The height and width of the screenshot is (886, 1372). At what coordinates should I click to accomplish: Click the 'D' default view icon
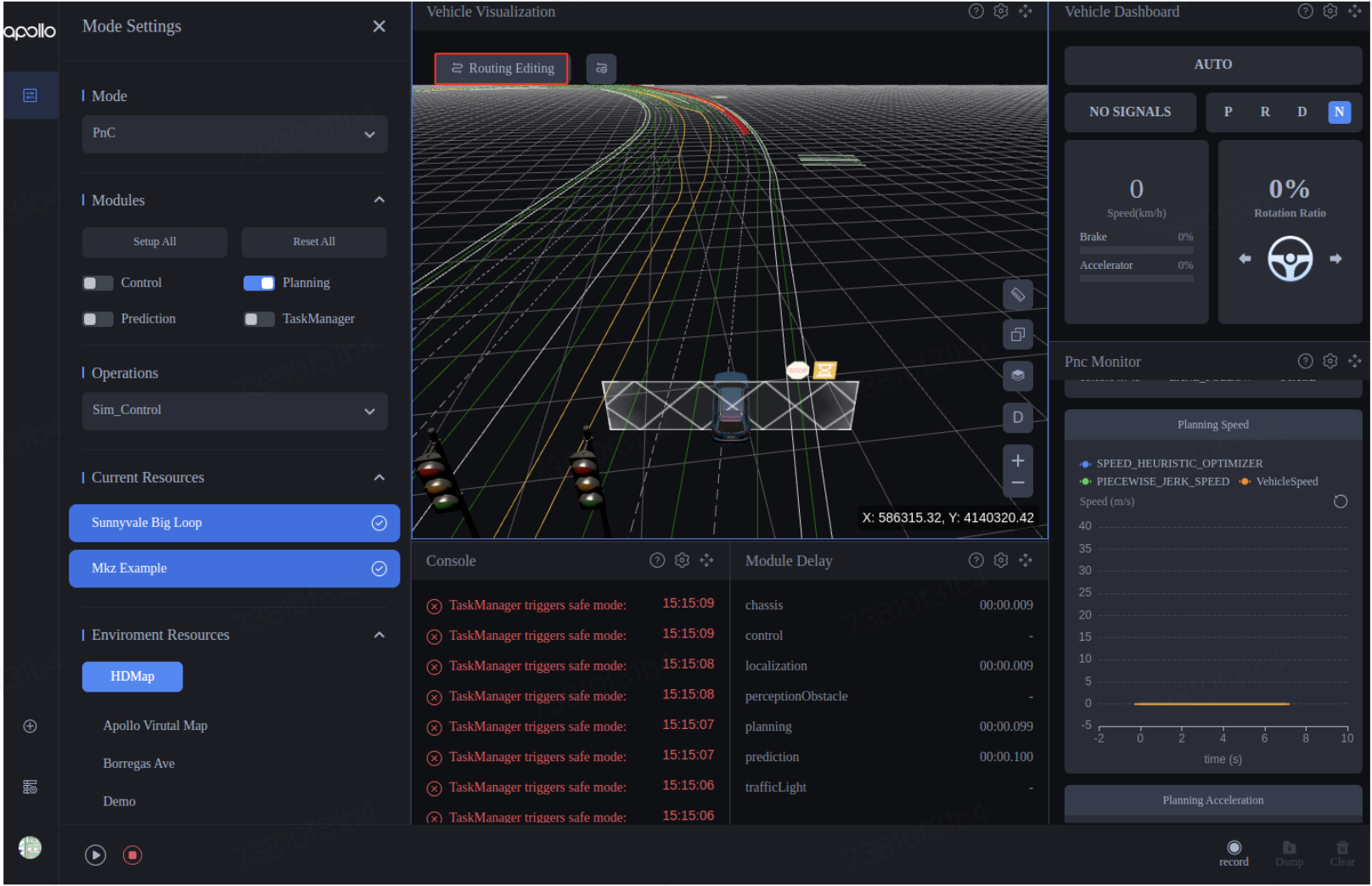point(1018,418)
